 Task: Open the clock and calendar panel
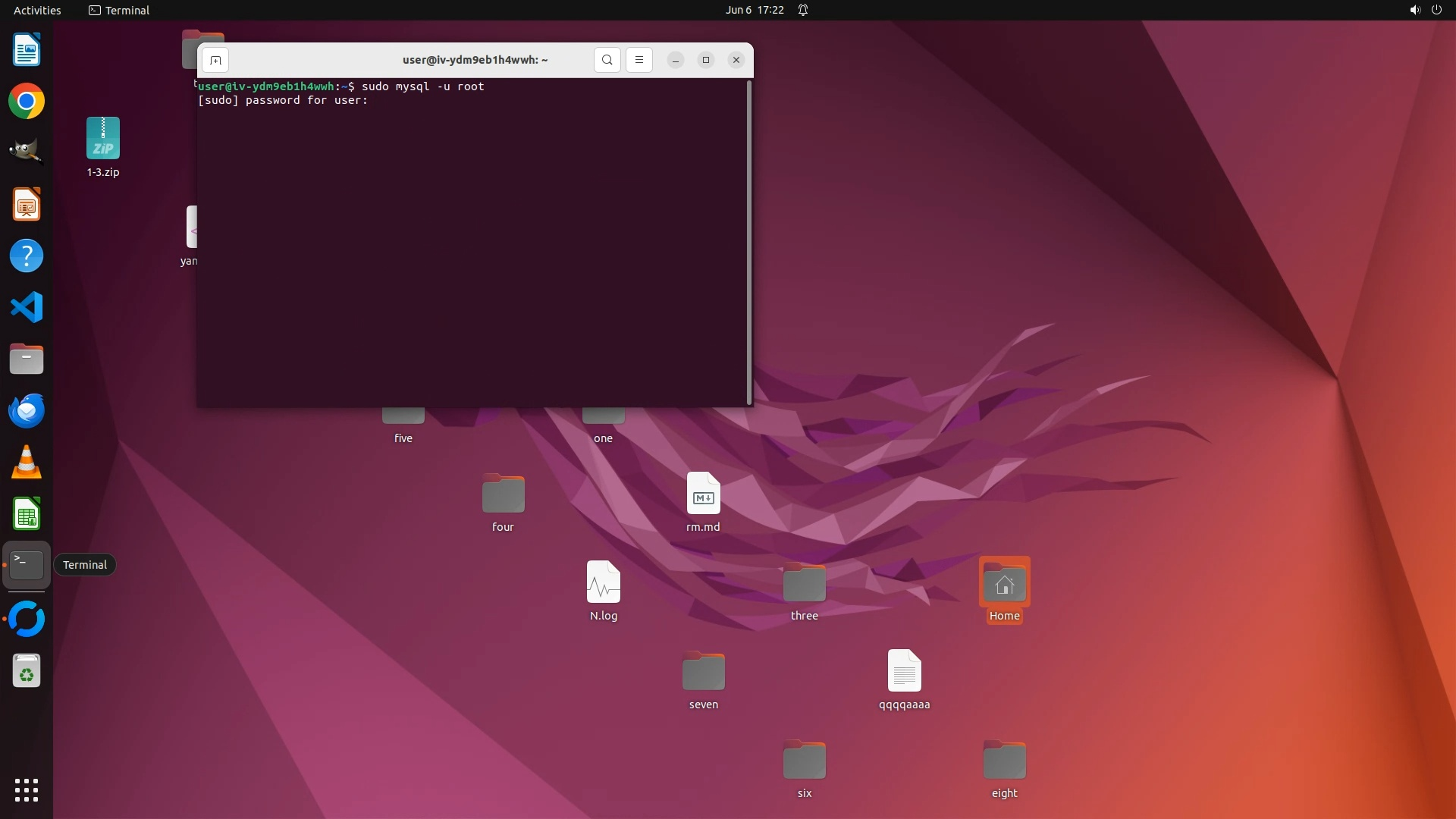tap(754, 10)
